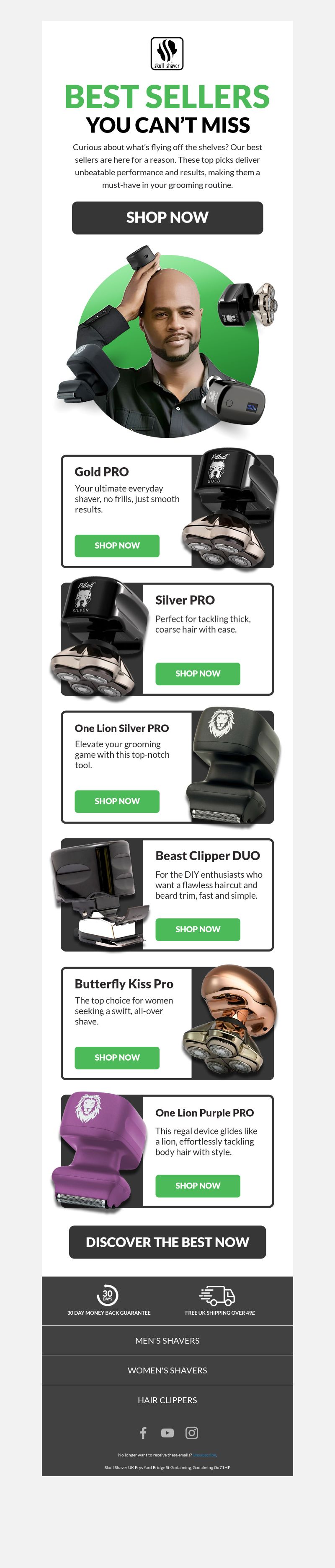This screenshot has height=1568, width=335.
Task: Click the 30 days guarantee icon
Action: 108,1295
